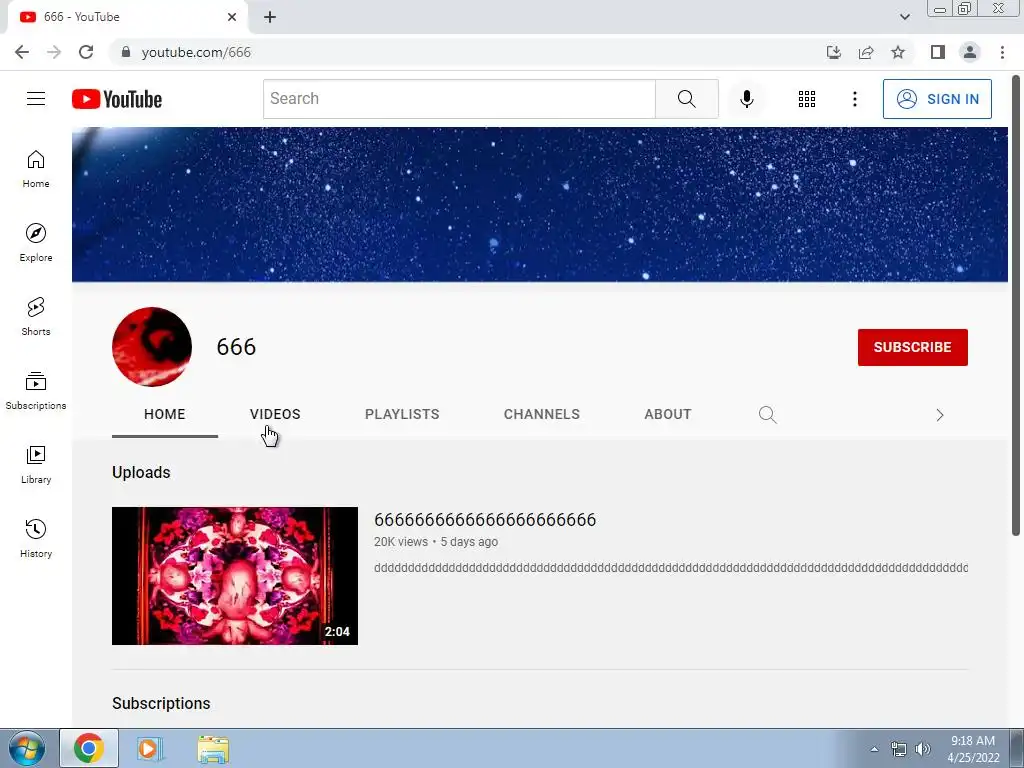Bookmark this page with star
This screenshot has height=768, width=1024.
(x=898, y=52)
